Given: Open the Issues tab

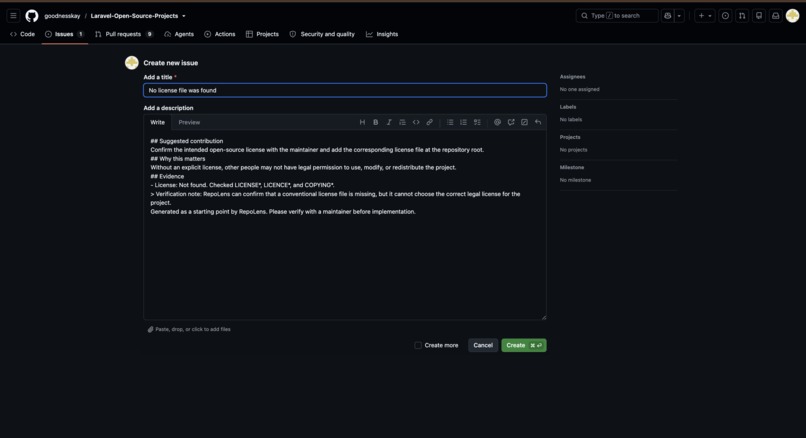Looking at the screenshot, I should tap(64, 34).
